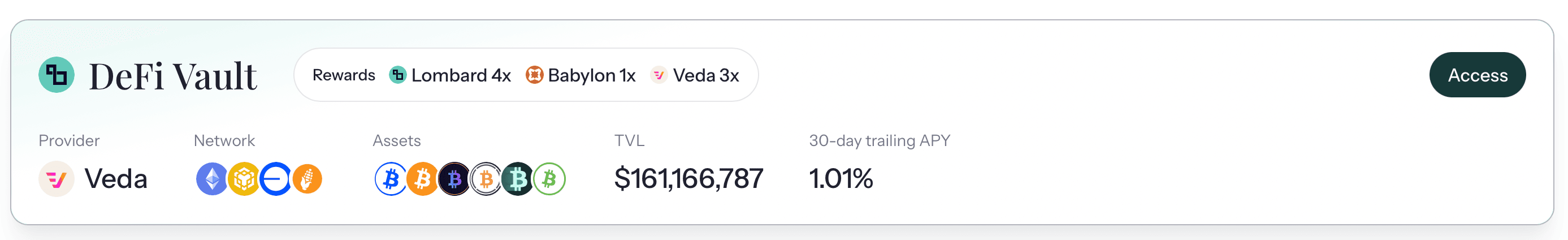
Task: Click the Lombard logo beside DeFi Vault
Action: click(x=57, y=75)
